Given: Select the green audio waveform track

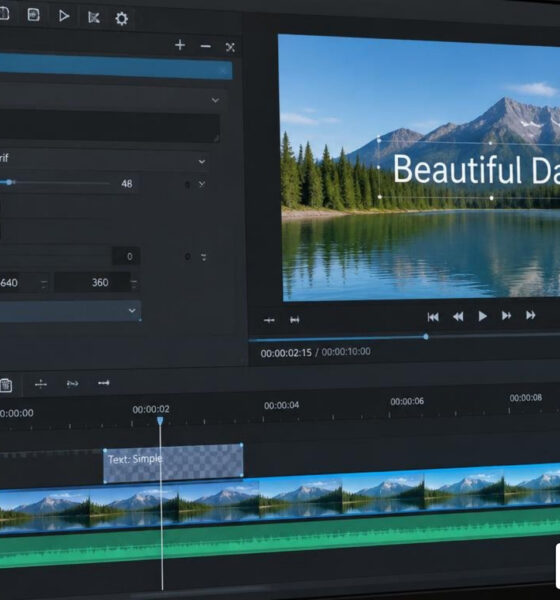Looking at the screenshot, I should (x=280, y=540).
